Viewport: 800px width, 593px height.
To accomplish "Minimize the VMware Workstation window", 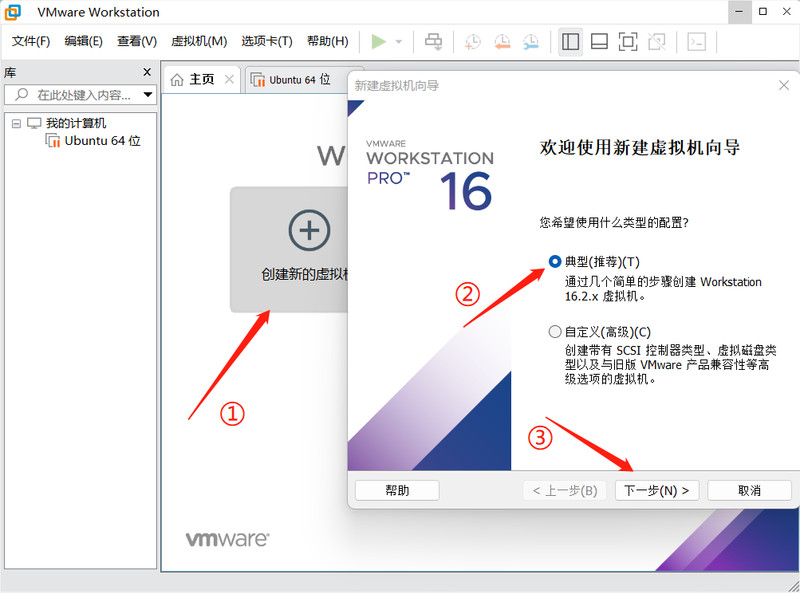I will tap(739, 12).
